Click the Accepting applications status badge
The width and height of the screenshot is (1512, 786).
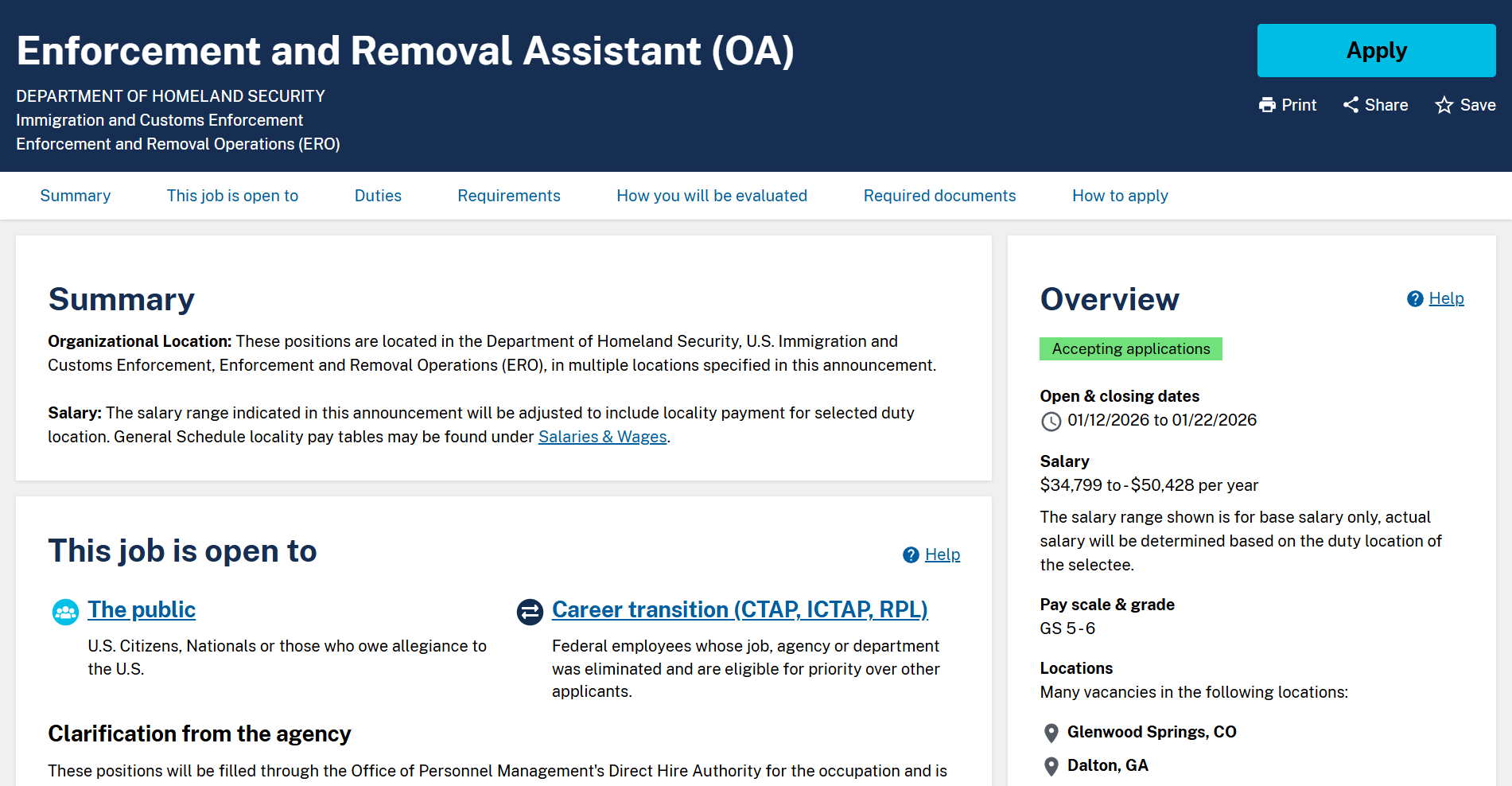pyautogui.click(x=1130, y=349)
